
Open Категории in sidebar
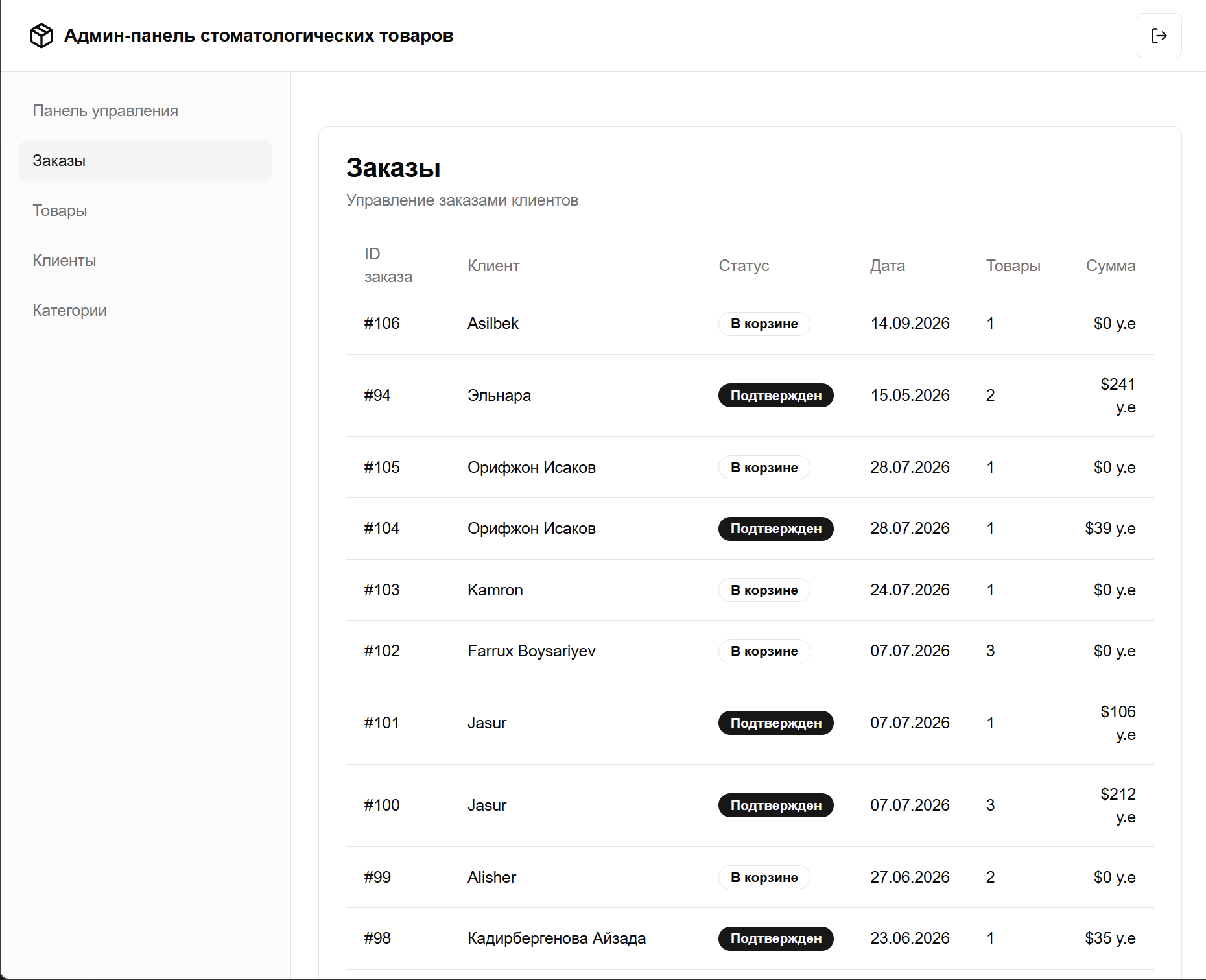pos(145,311)
